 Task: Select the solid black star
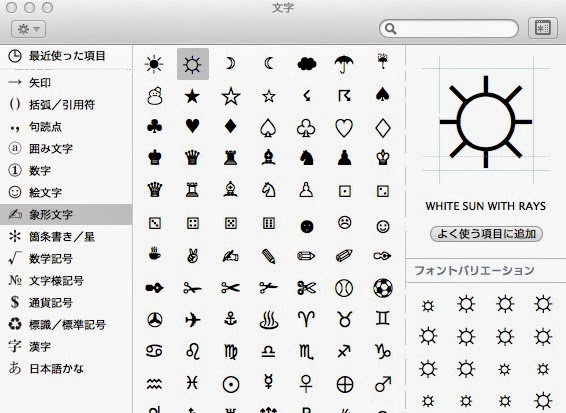coord(192,96)
